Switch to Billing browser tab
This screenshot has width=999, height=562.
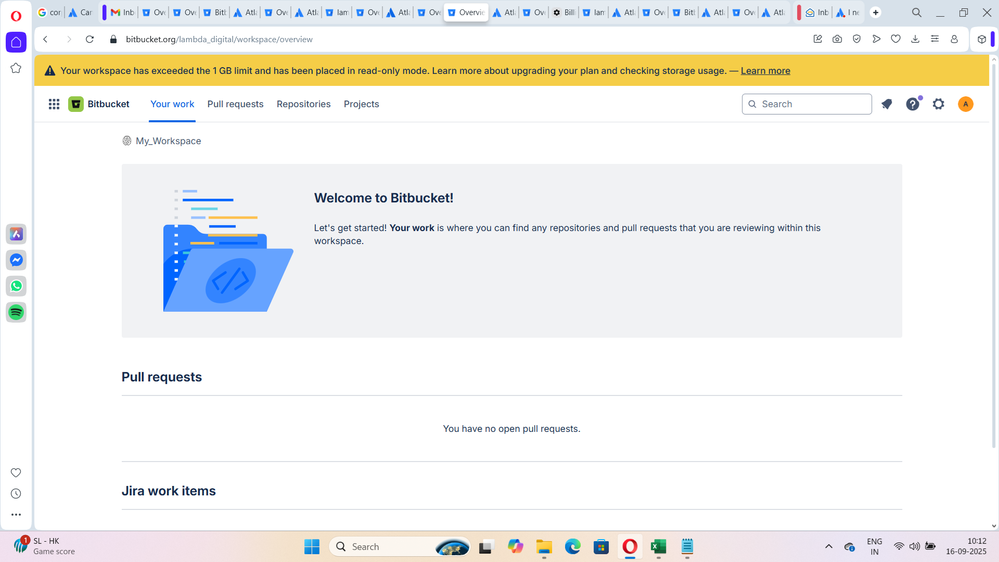tap(564, 13)
